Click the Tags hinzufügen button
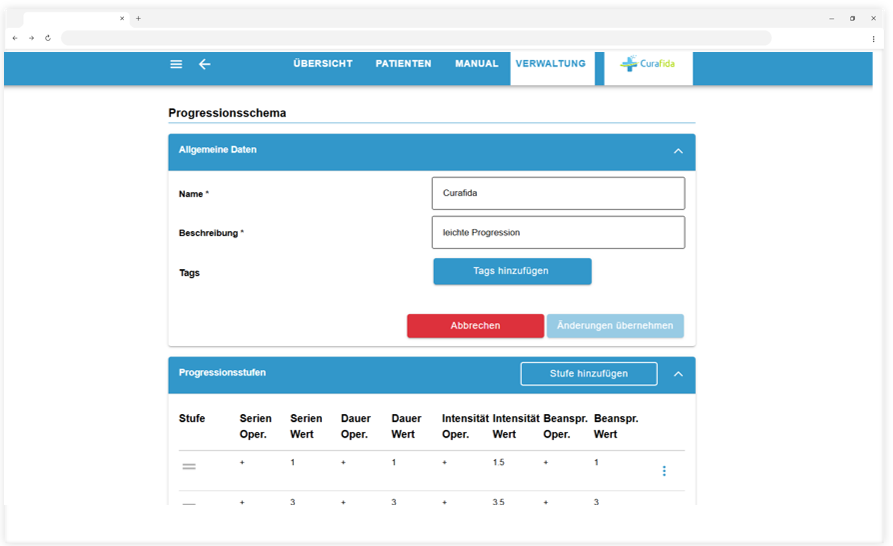Viewport: 893px width, 546px height. (x=512, y=271)
